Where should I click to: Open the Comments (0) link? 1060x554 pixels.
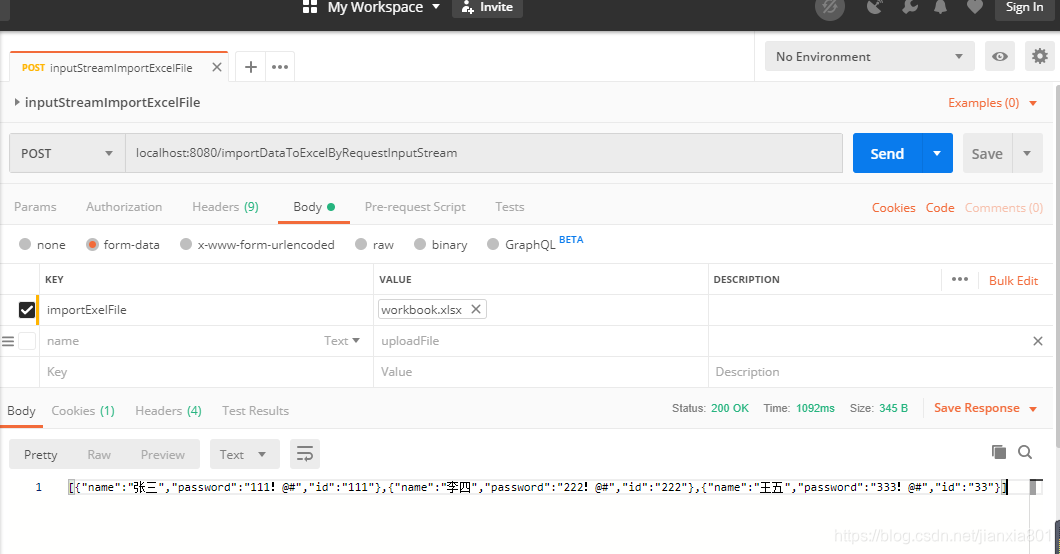pos(1003,207)
